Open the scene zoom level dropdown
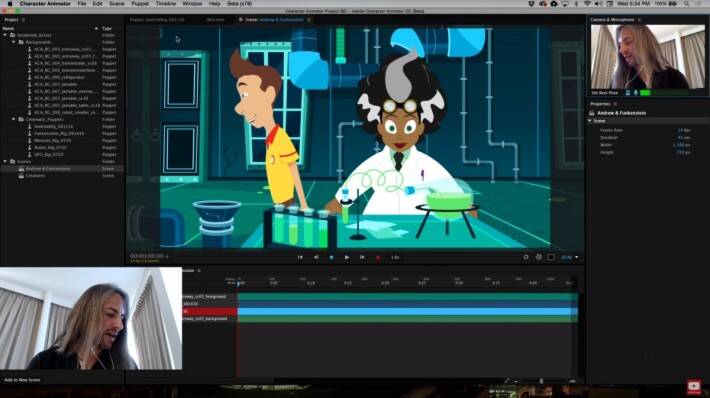The image size is (710, 398). point(569,257)
